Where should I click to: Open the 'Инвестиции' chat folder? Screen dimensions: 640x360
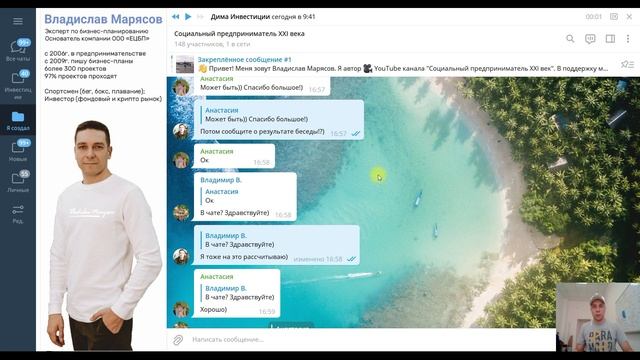tap(18, 84)
